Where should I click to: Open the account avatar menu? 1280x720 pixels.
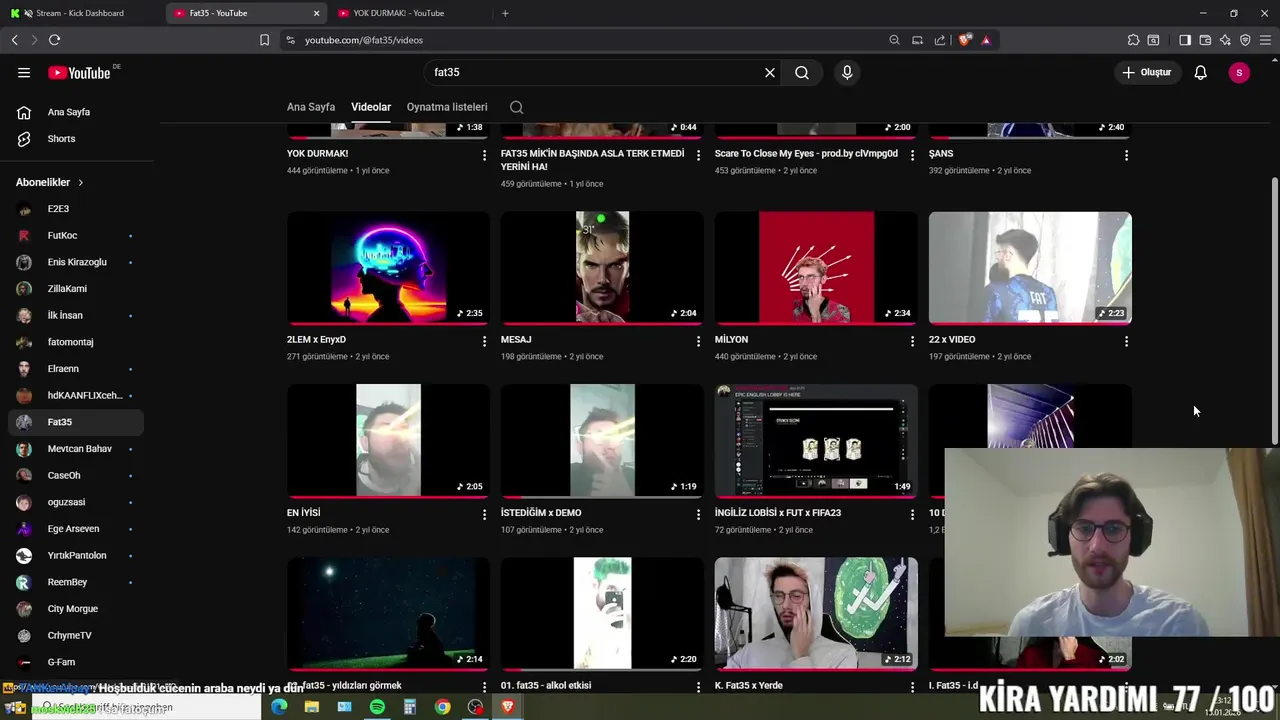1239,72
